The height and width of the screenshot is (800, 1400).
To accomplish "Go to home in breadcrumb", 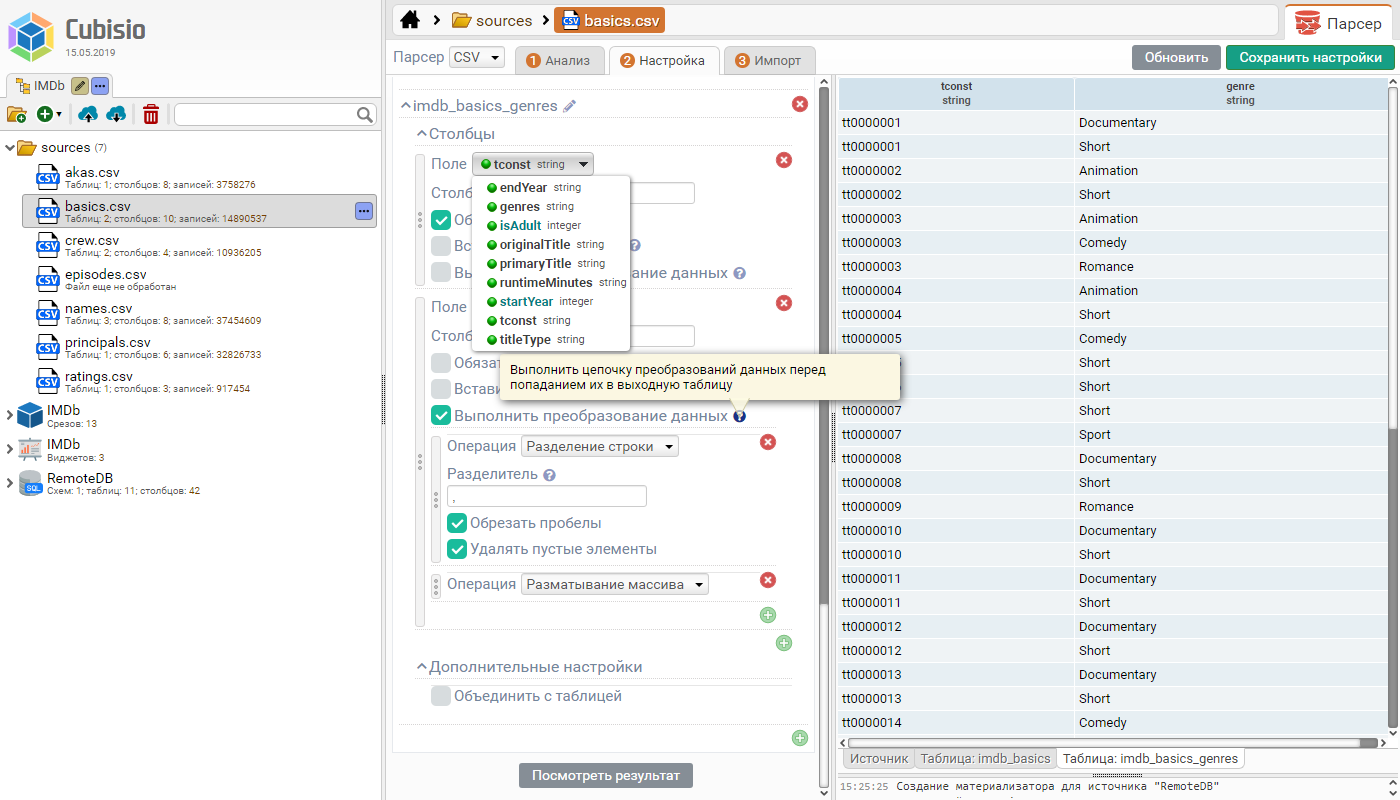I will pos(409,20).
